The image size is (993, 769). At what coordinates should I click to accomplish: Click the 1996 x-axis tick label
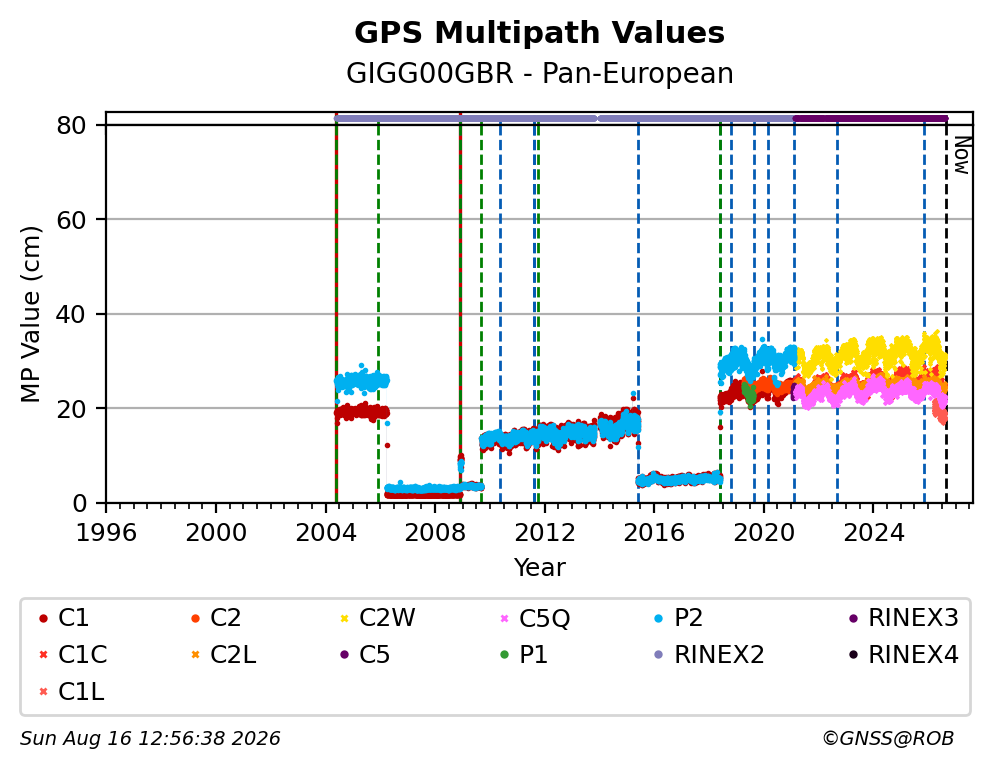[106, 533]
